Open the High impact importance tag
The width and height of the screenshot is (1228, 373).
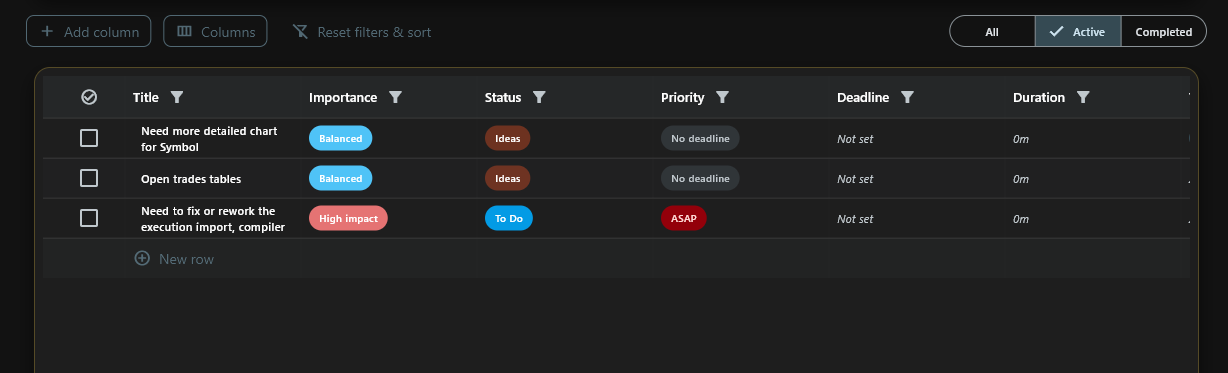(348, 218)
